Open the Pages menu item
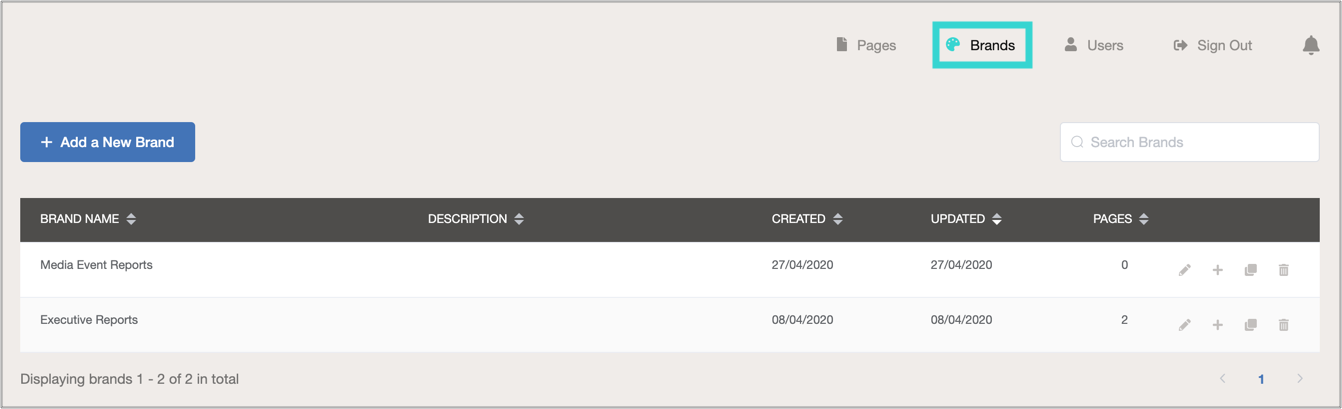The height and width of the screenshot is (409, 1342). click(866, 45)
